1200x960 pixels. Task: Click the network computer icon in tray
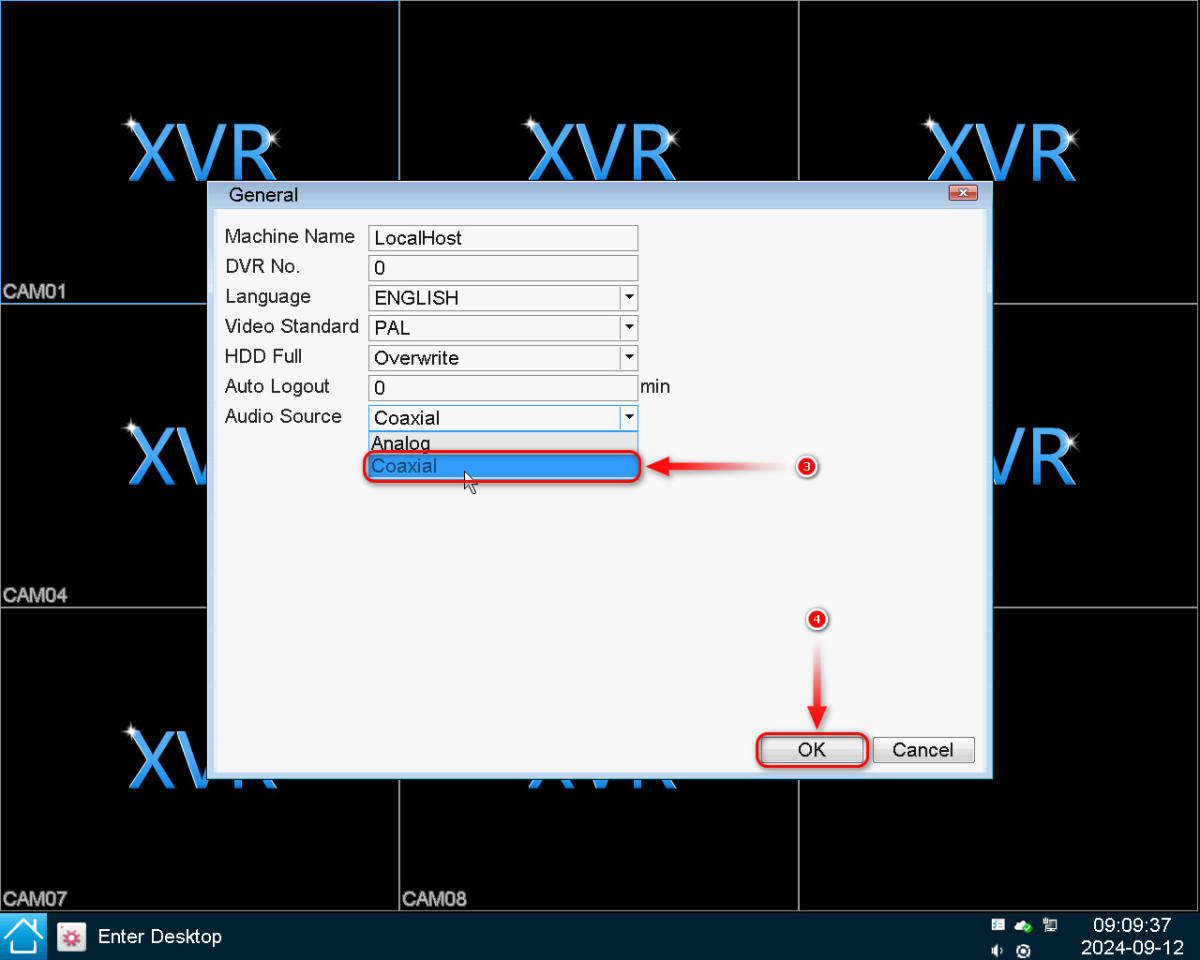[1049, 925]
